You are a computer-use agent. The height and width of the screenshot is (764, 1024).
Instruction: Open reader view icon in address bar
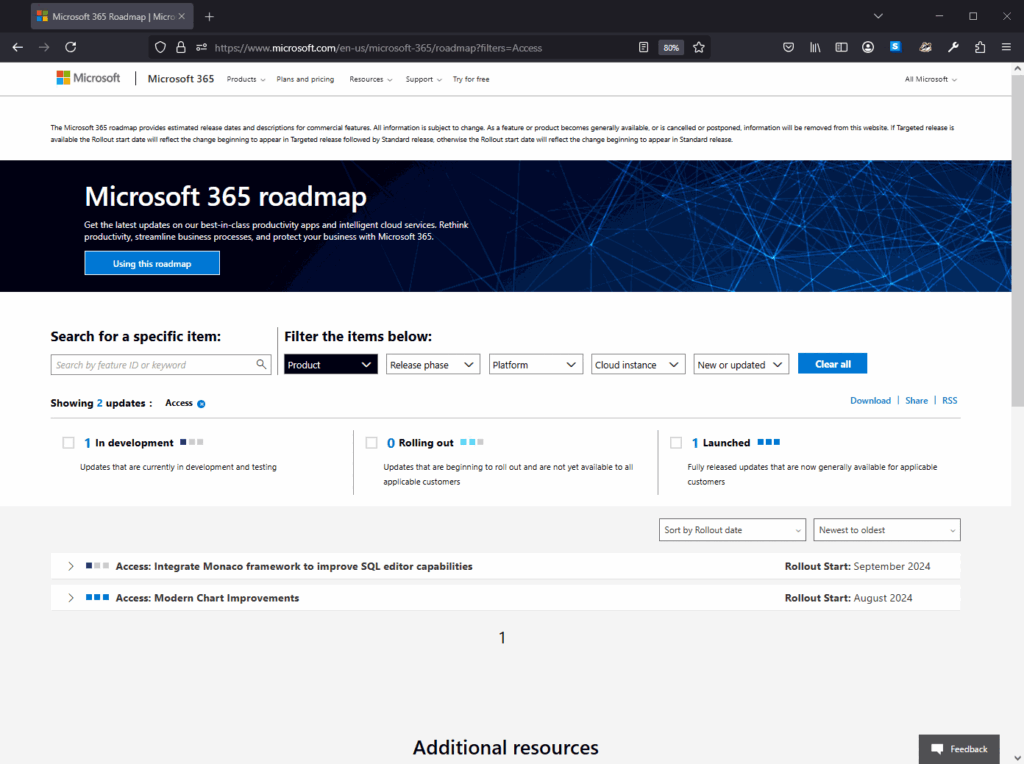click(x=643, y=47)
